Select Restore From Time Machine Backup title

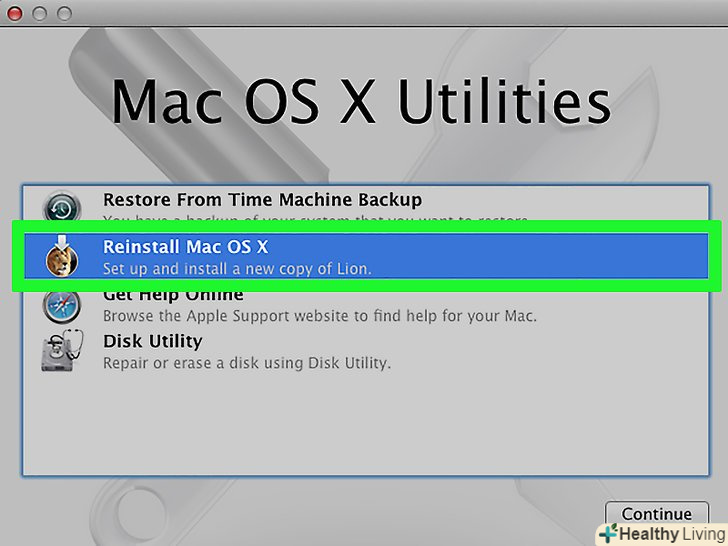(262, 200)
